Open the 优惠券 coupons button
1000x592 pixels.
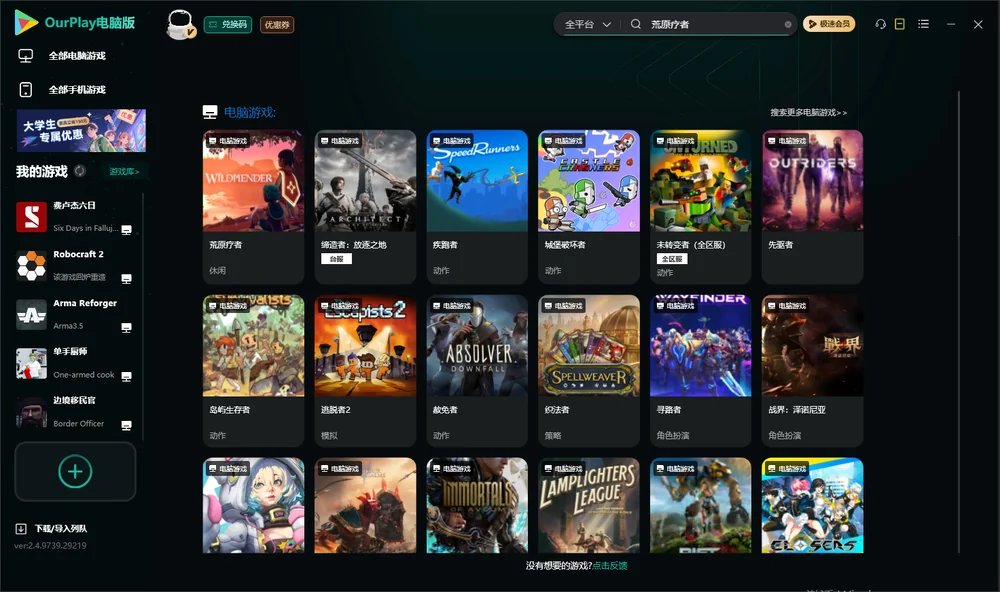tap(277, 25)
